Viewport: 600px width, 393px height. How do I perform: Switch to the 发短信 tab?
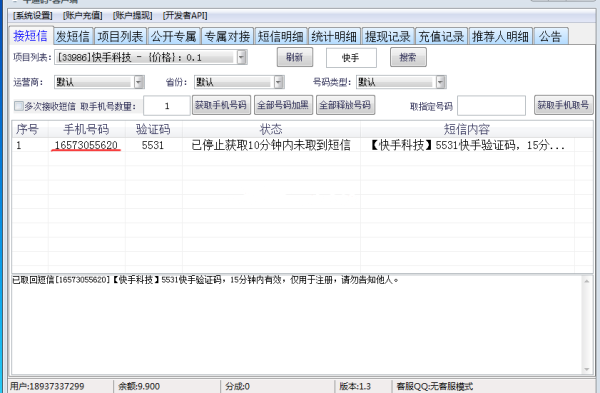(x=73, y=36)
